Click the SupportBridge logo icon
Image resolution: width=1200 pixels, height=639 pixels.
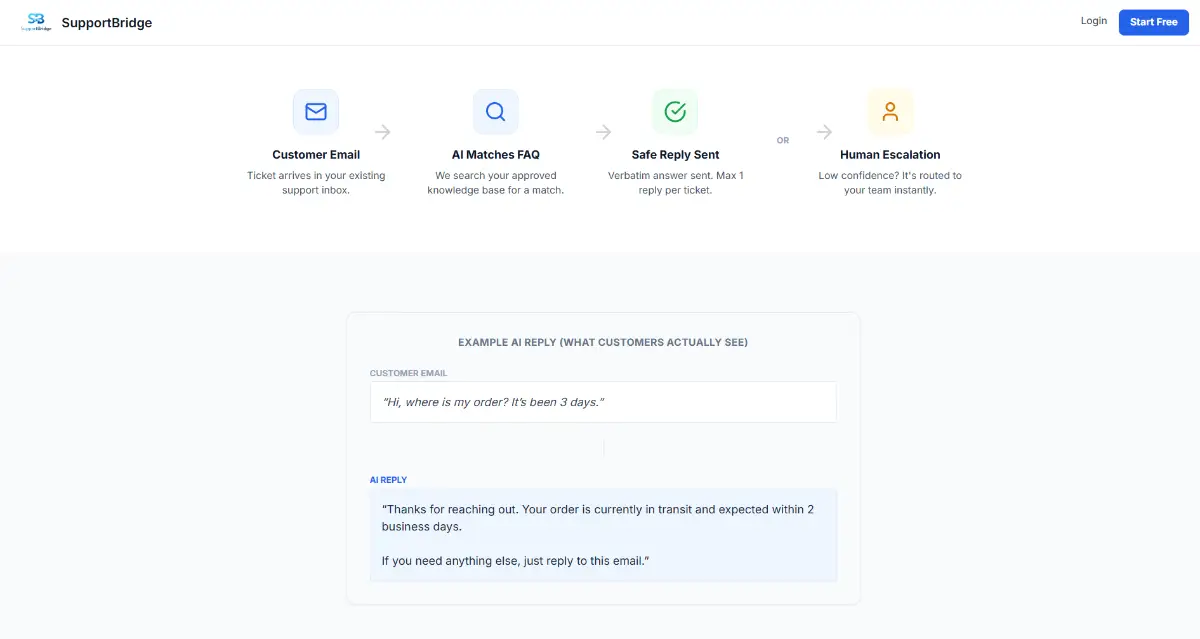[37, 22]
